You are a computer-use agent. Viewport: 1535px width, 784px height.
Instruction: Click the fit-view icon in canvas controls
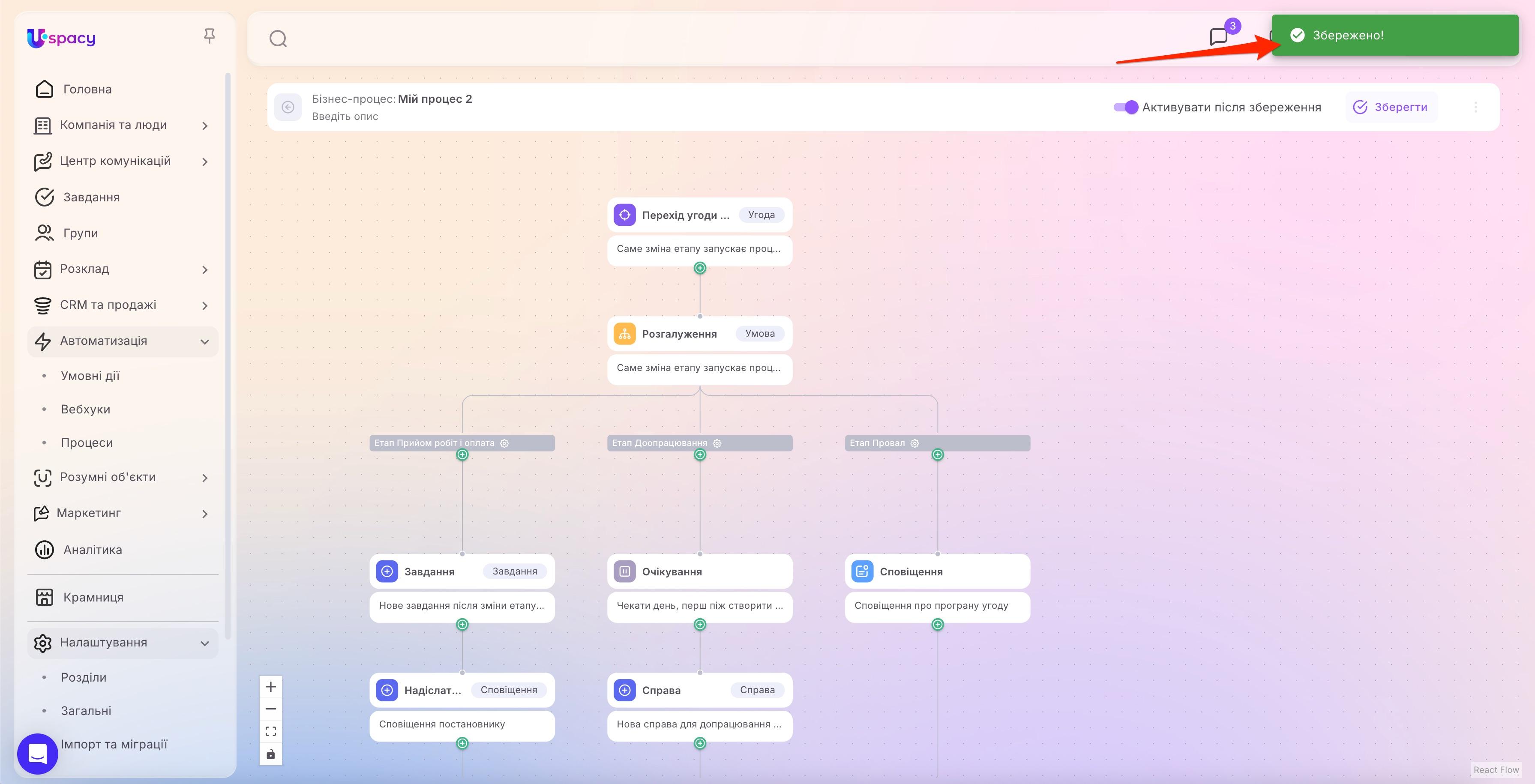tap(270, 731)
